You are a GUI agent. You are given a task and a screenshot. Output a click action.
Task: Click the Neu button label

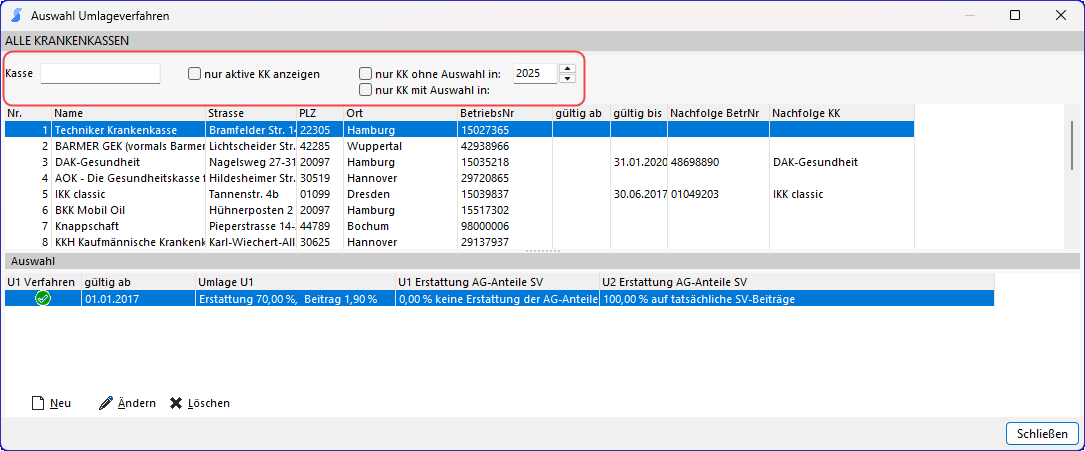click(60, 403)
